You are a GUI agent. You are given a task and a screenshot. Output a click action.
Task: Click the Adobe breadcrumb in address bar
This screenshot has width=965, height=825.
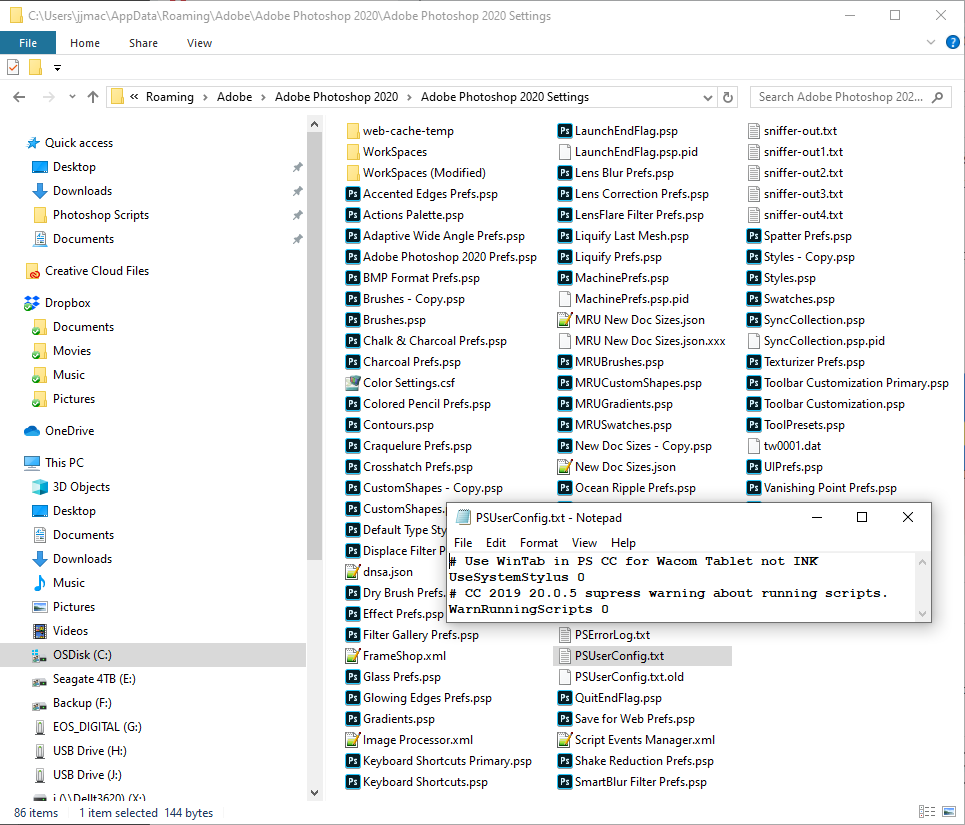234,97
